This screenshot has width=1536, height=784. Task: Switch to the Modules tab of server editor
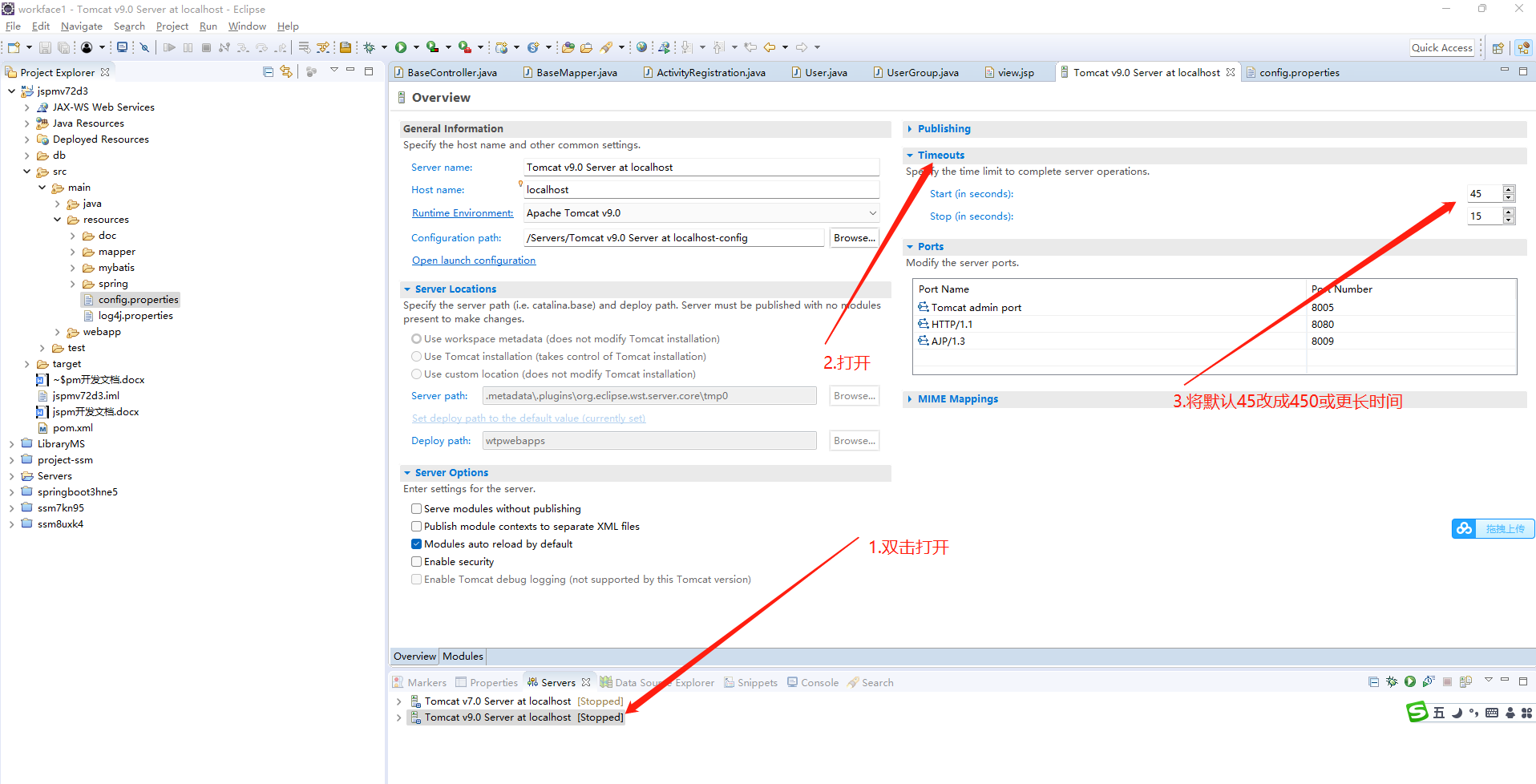(463, 657)
